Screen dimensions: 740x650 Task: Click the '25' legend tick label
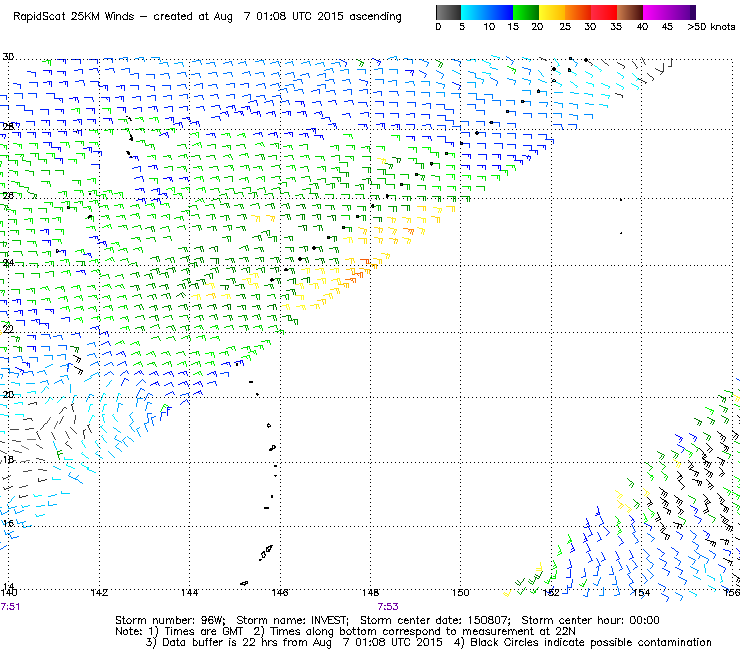(565, 27)
